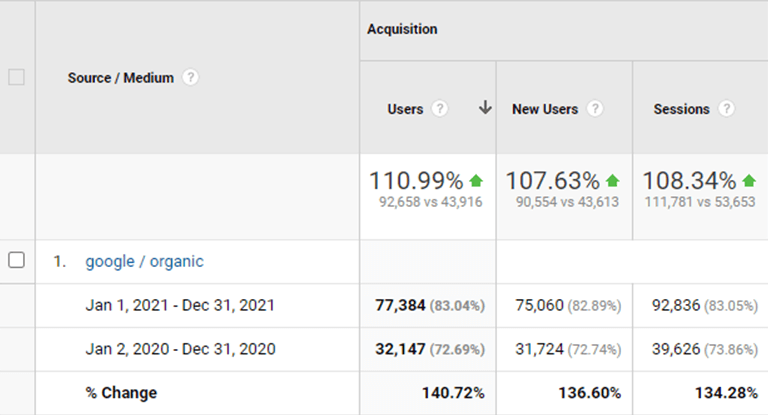This screenshot has height=415, width=768.
Task: Click help icon beside New Users
Action: pyautogui.click(x=595, y=109)
